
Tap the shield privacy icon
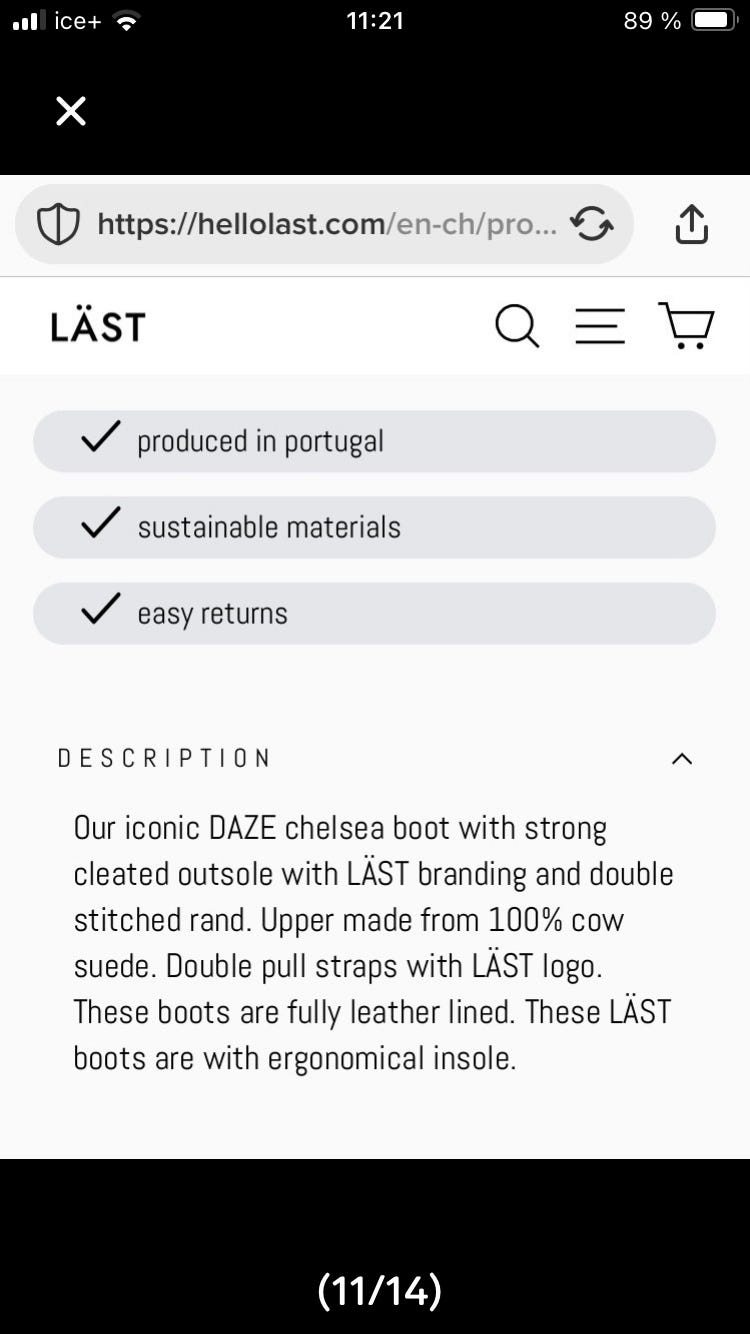(58, 225)
